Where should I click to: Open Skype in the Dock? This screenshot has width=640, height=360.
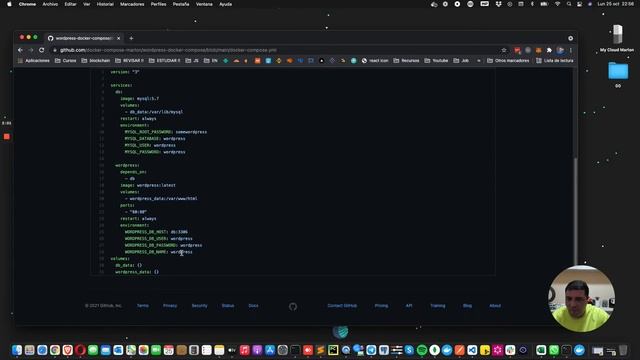[x=409, y=350]
